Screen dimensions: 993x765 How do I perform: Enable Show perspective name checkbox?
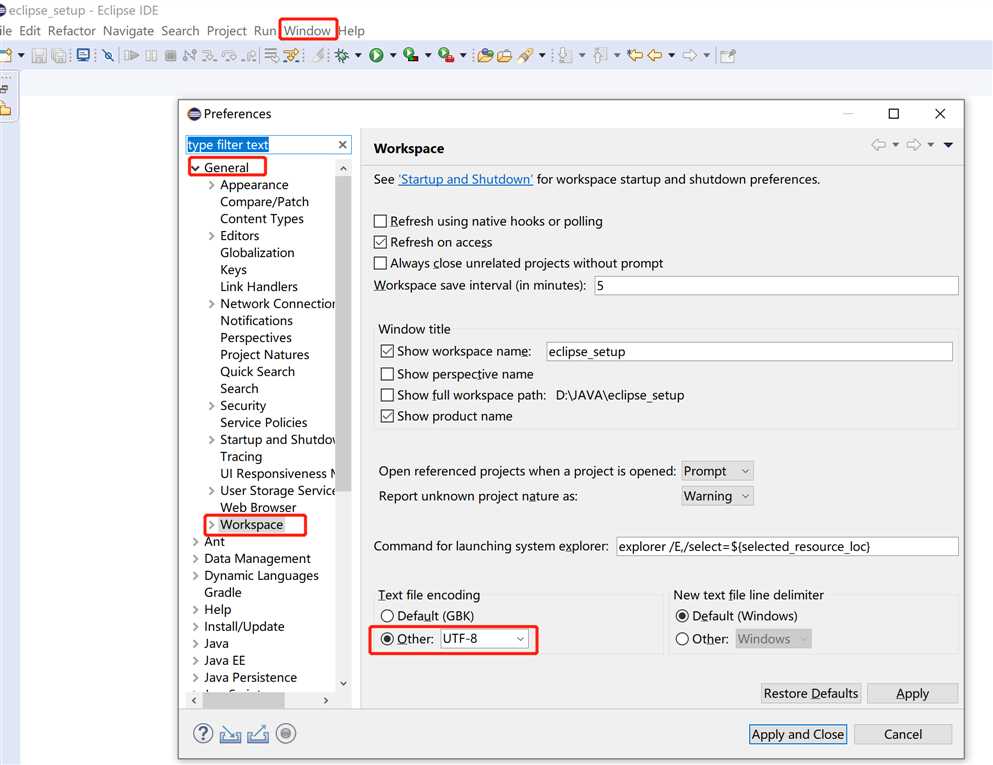387,374
